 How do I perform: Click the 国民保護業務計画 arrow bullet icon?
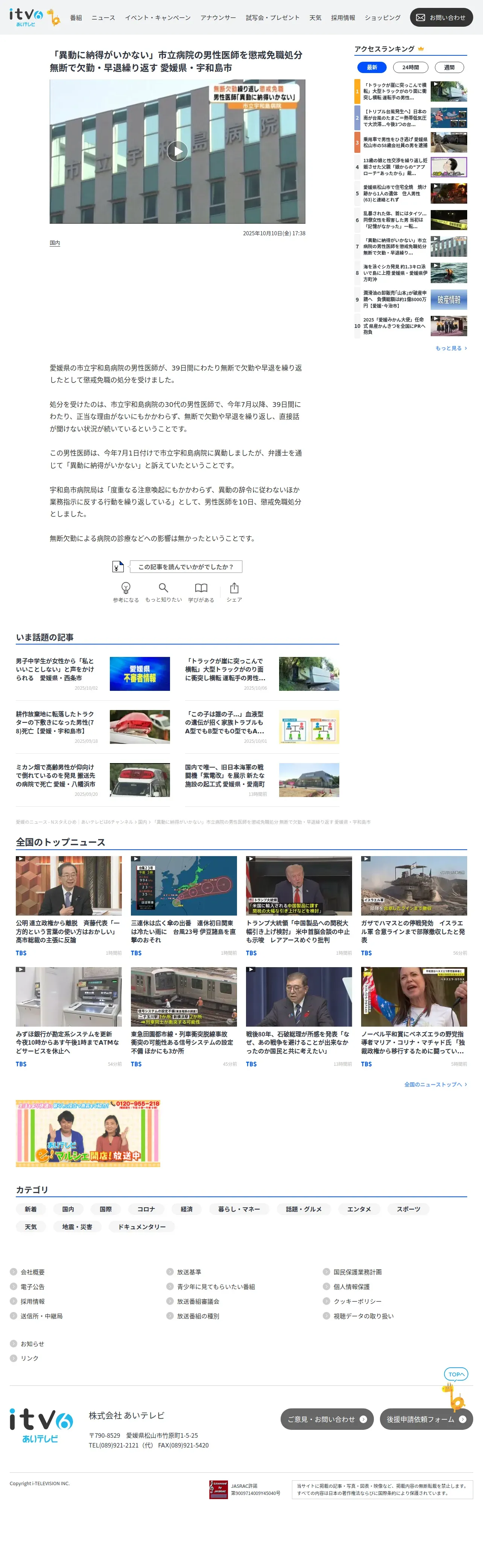coord(326,1272)
